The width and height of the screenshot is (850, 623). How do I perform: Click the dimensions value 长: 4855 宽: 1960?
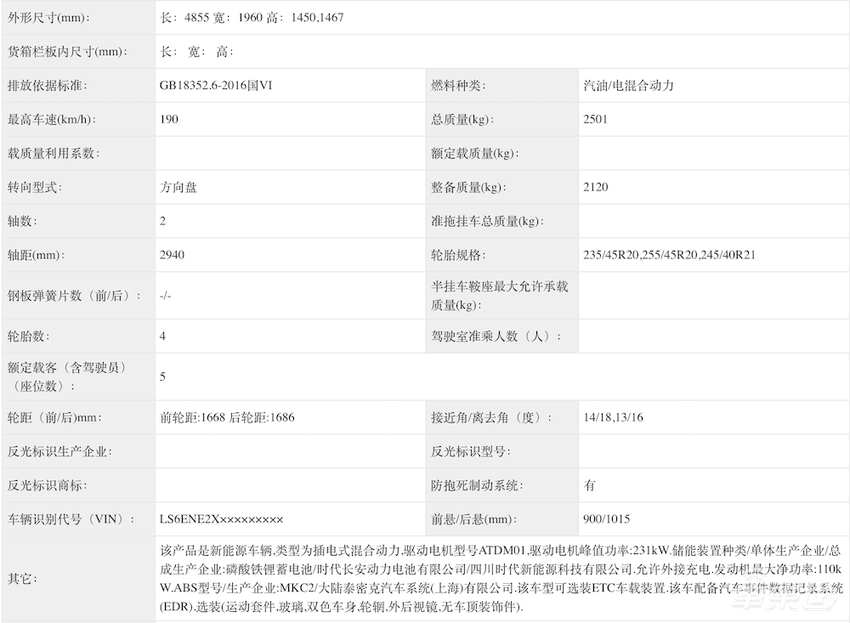pos(250,17)
